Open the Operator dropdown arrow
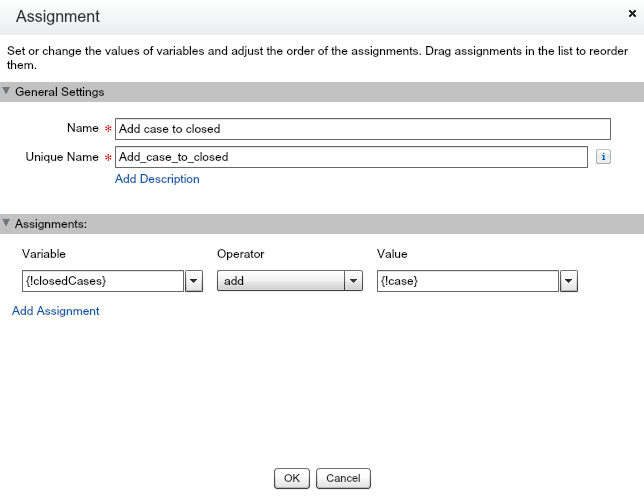Image resolution: width=644 pixels, height=496 pixels. (x=353, y=281)
